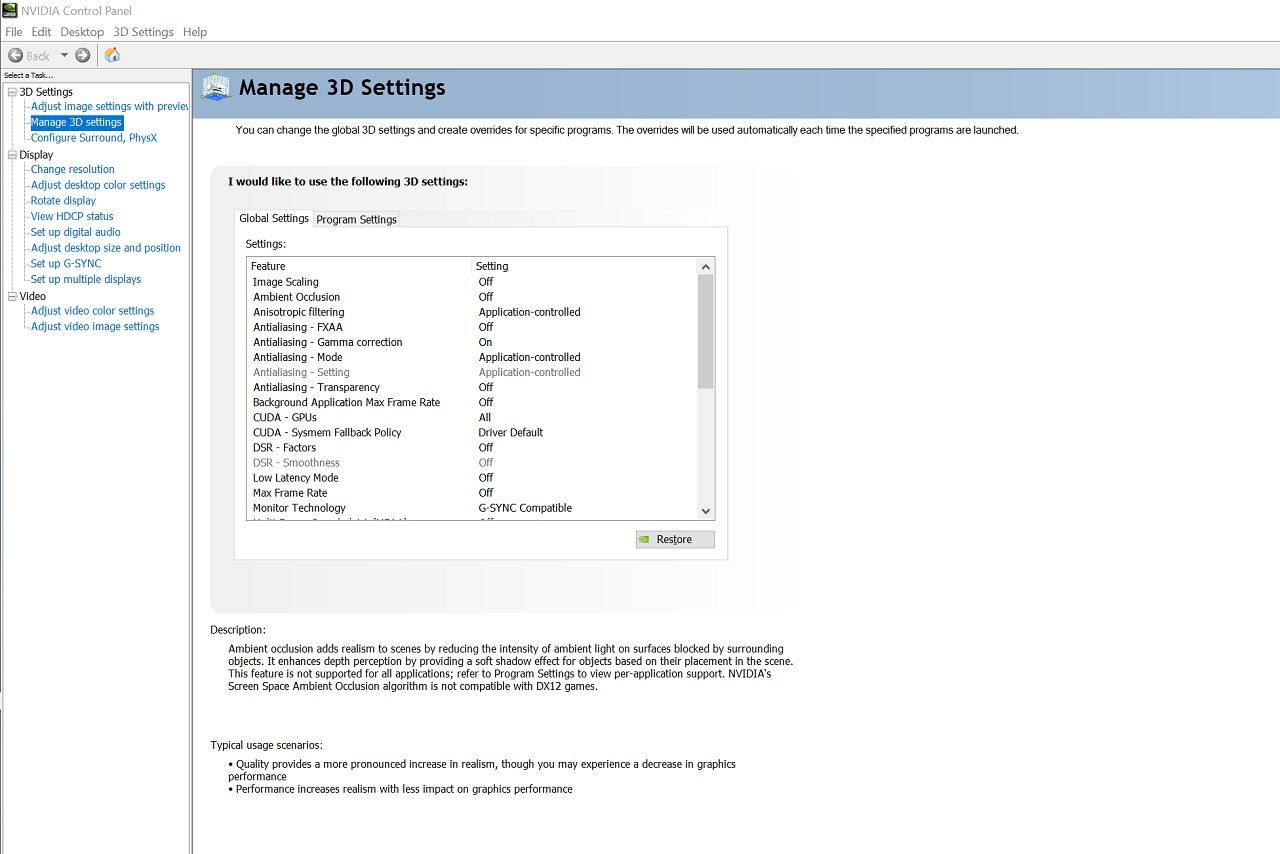Click the Manage 3D Settings header icon
1280x854 pixels.
[x=216, y=88]
